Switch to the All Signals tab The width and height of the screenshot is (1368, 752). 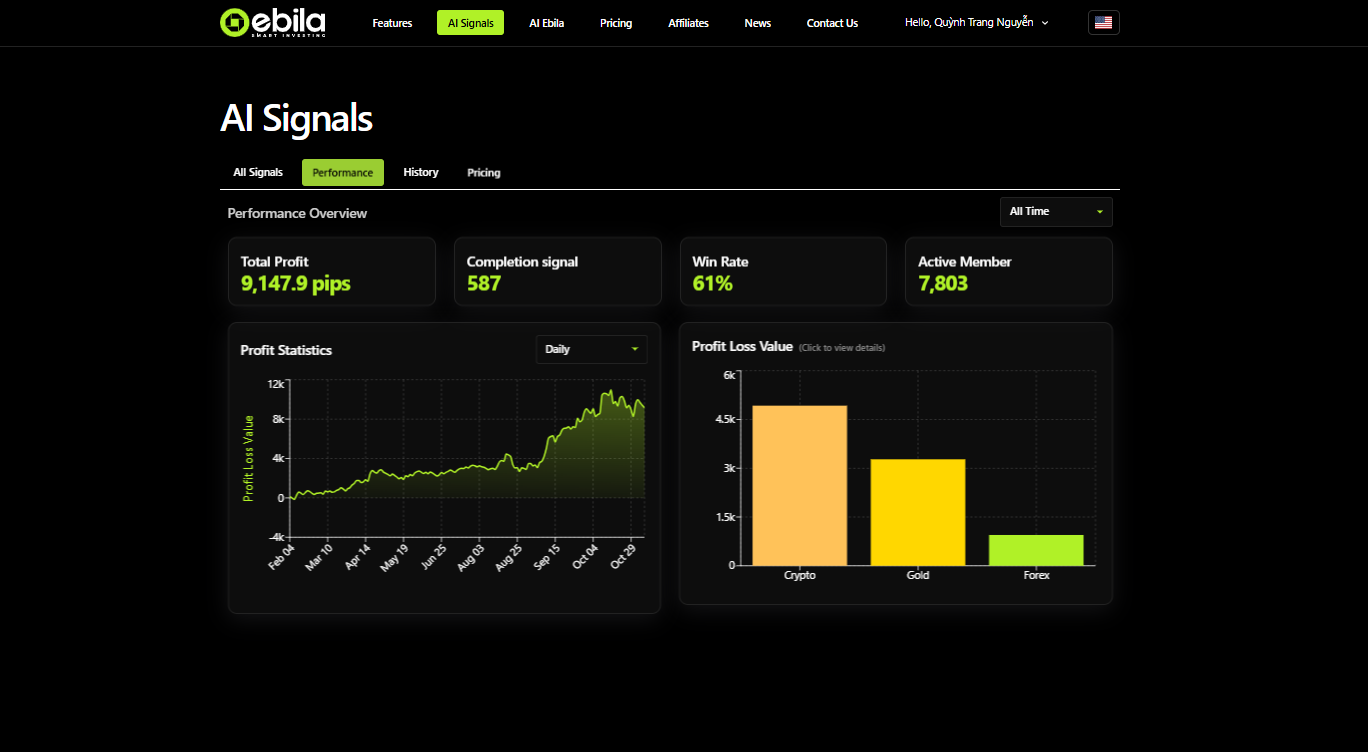tap(258, 172)
